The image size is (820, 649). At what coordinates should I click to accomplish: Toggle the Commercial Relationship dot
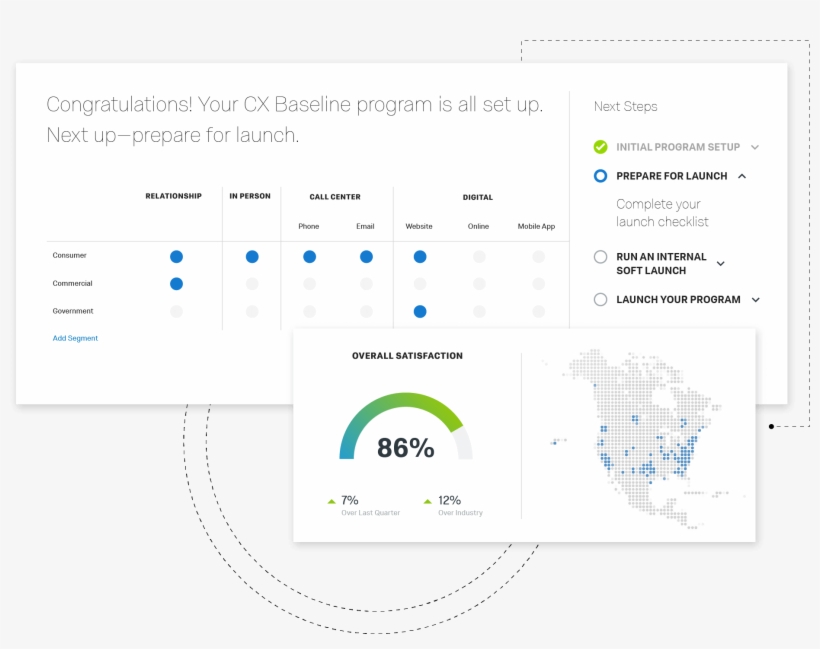click(x=176, y=284)
